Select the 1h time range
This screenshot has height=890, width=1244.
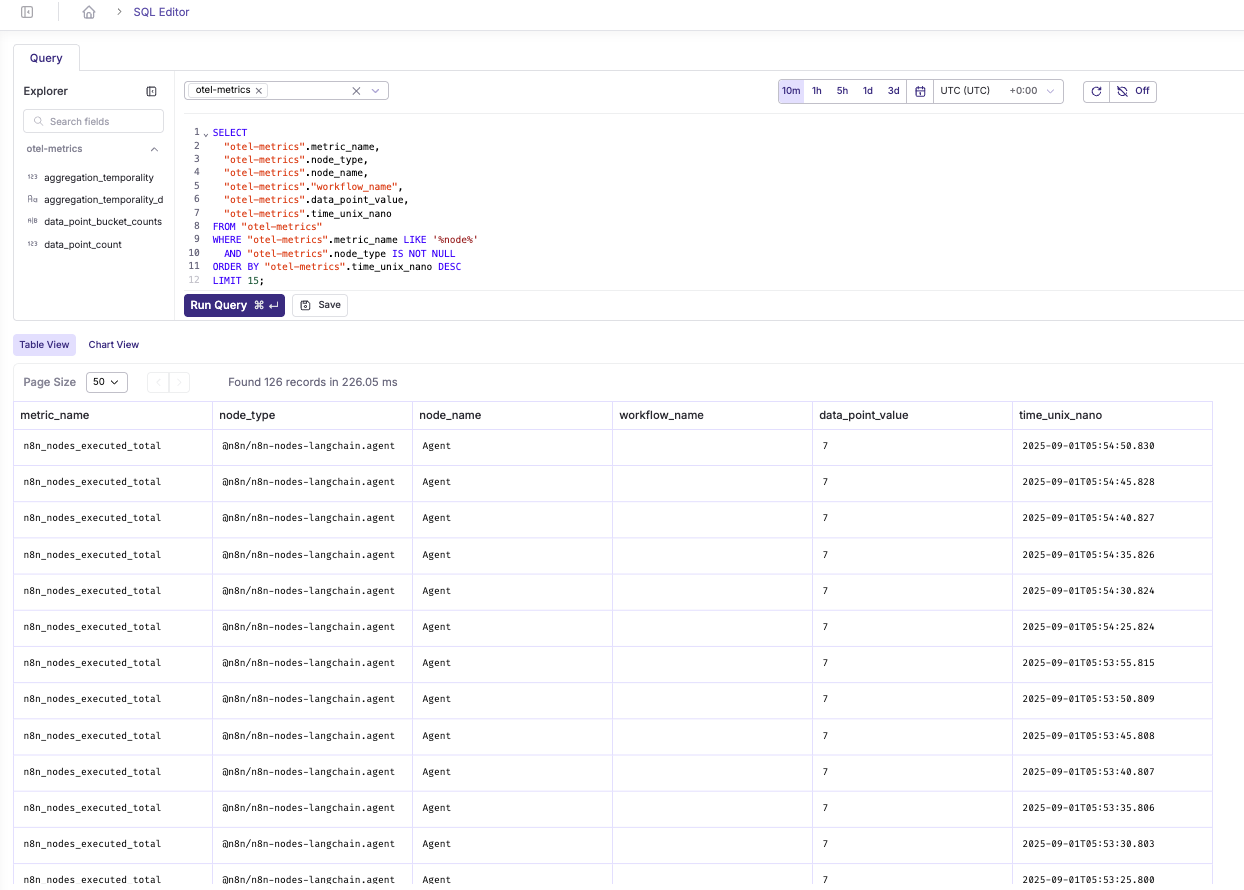point(817,91)
